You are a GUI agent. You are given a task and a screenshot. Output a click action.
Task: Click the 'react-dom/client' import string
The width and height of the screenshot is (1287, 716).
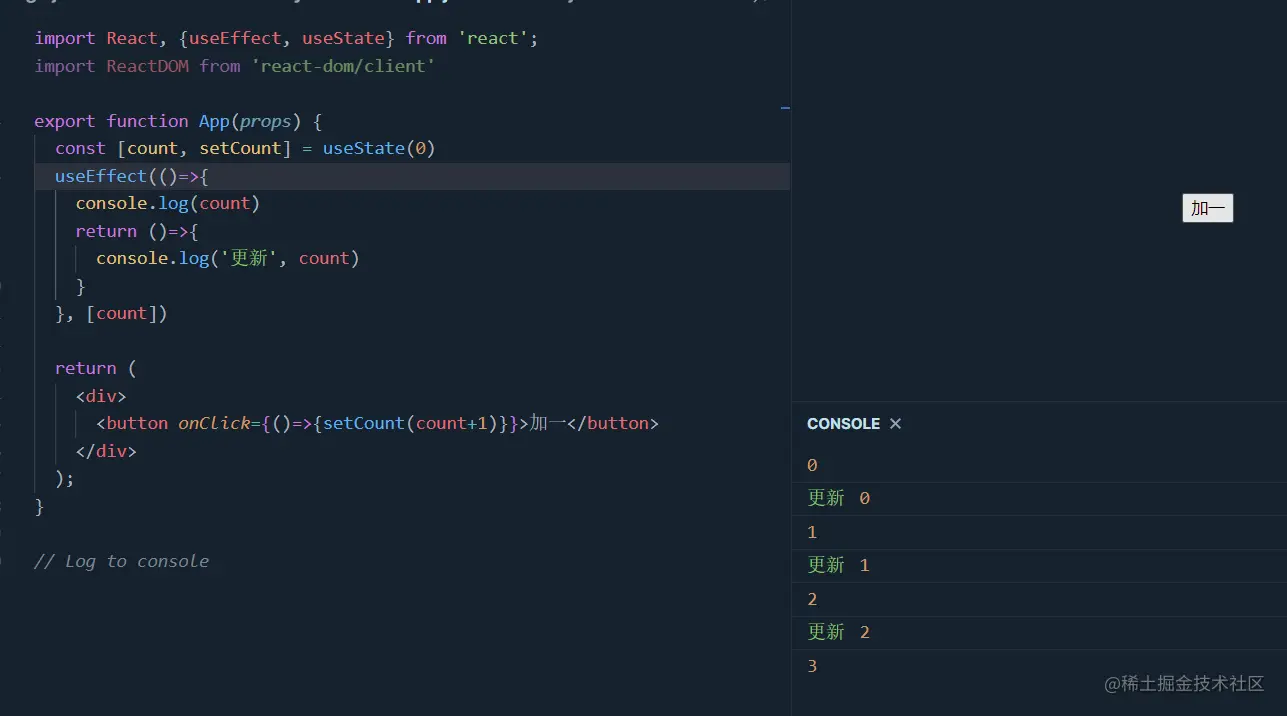(x=343, y=66)
